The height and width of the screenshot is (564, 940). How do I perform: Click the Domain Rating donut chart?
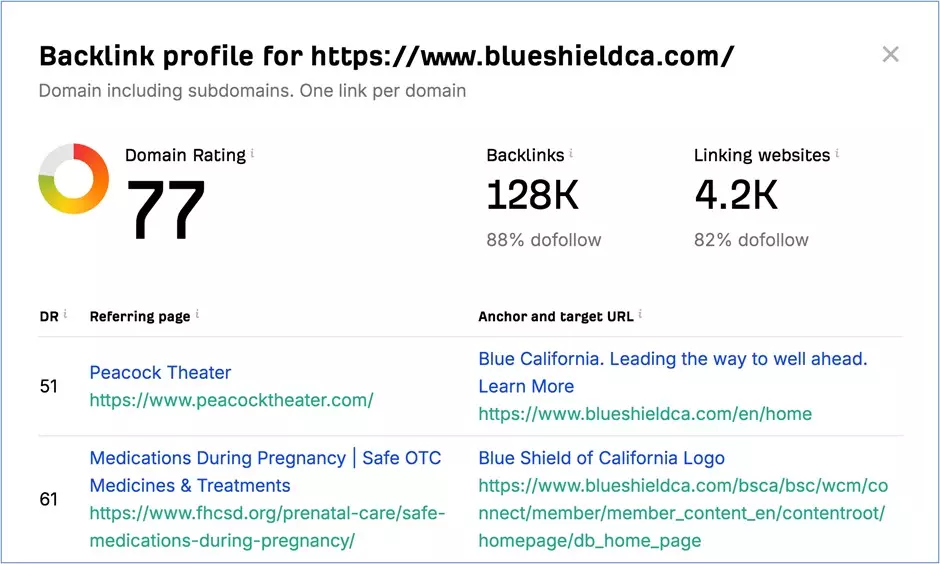coord(74,179)
